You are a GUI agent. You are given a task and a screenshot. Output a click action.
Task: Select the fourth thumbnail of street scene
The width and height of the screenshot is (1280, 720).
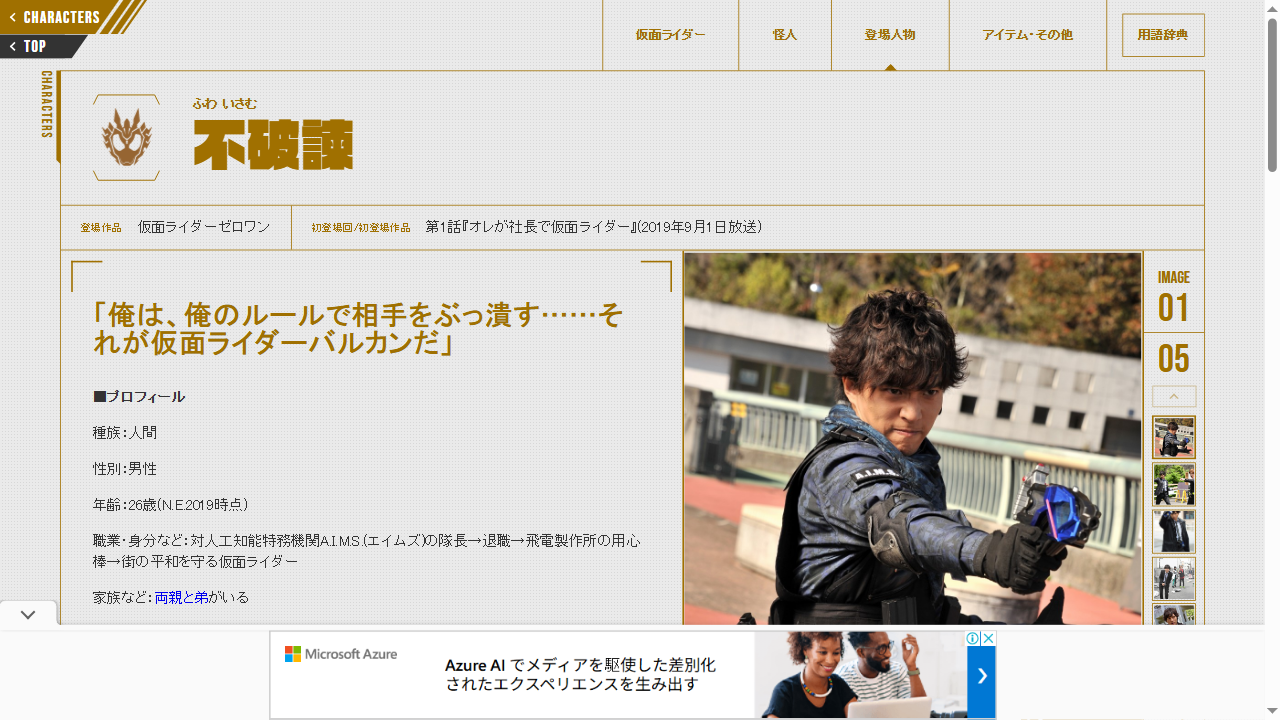tap(1174, 579)
